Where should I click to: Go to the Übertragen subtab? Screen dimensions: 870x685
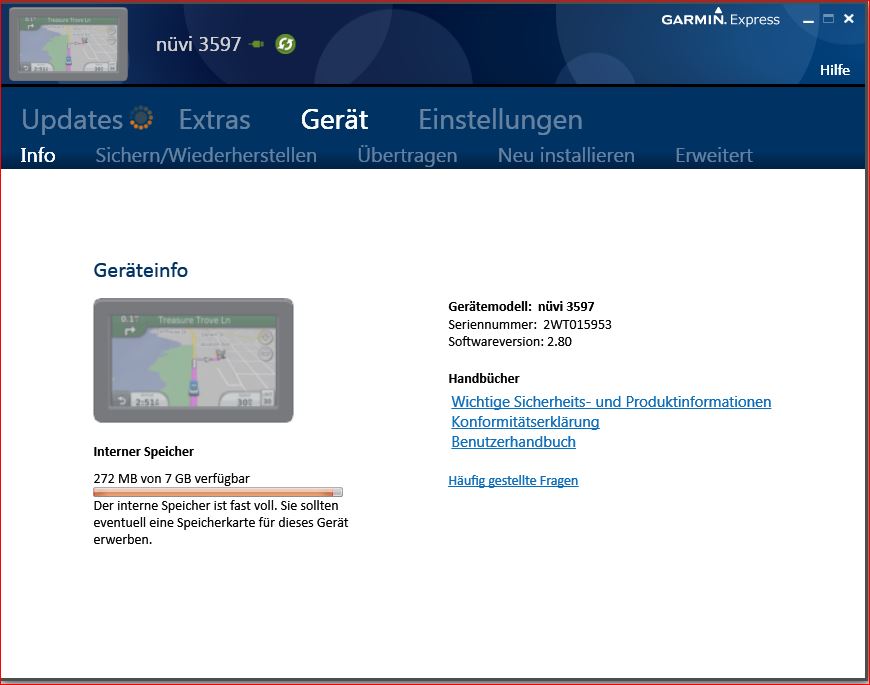pyautogui.click(x=407, y=155)
